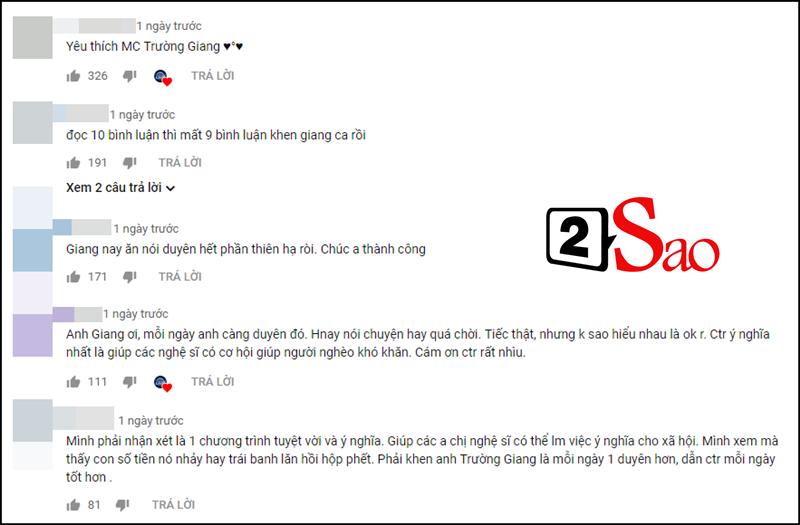Image resolution: width=800 pixels, height=525 pixels.
Task: Click the creator heart on first comment
Action: [163, 77]
